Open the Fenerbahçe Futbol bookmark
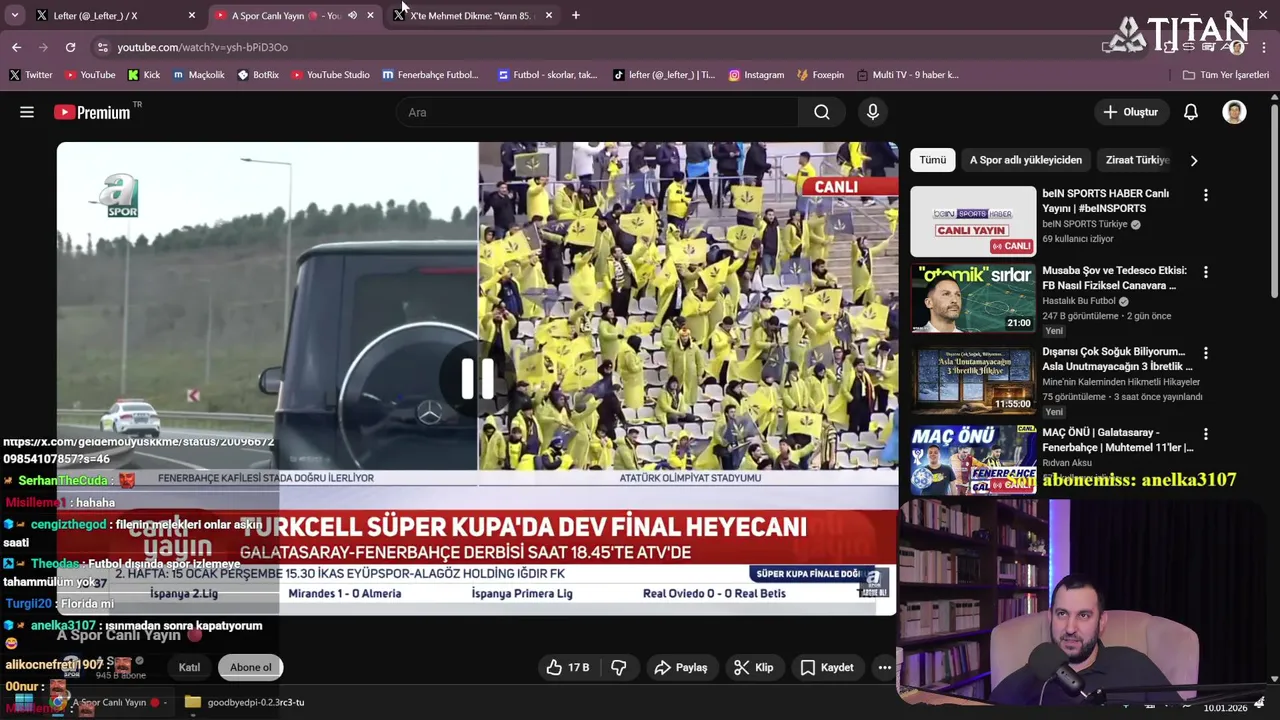The image size is (1280, 720). tap(430, 75)
